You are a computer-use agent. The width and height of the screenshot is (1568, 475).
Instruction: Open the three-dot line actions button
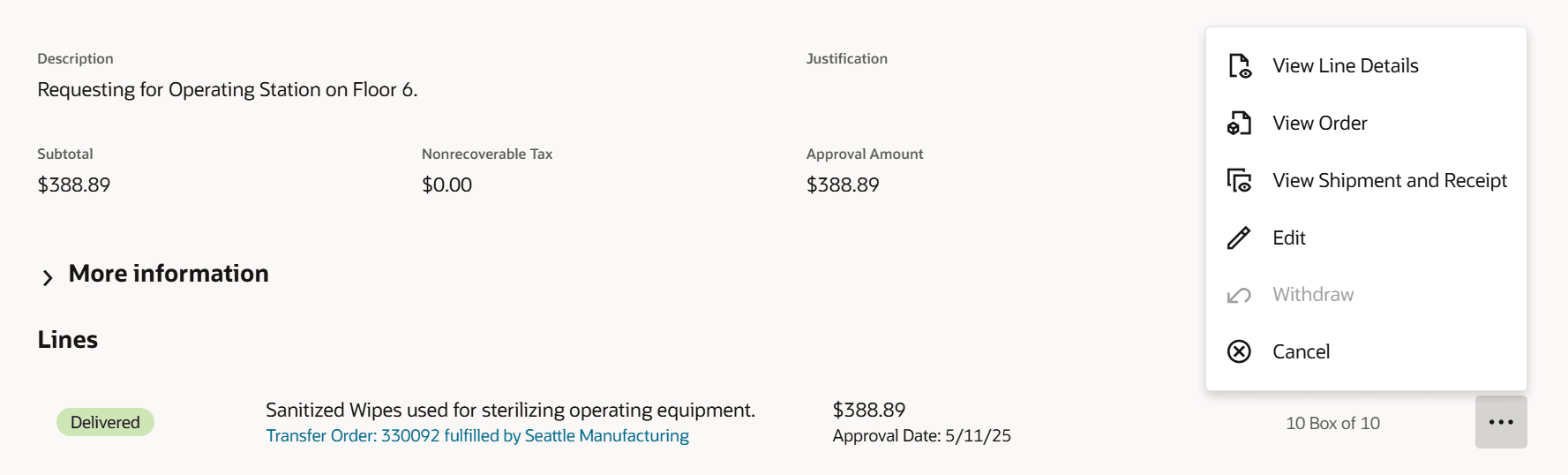coord(1500,422)
